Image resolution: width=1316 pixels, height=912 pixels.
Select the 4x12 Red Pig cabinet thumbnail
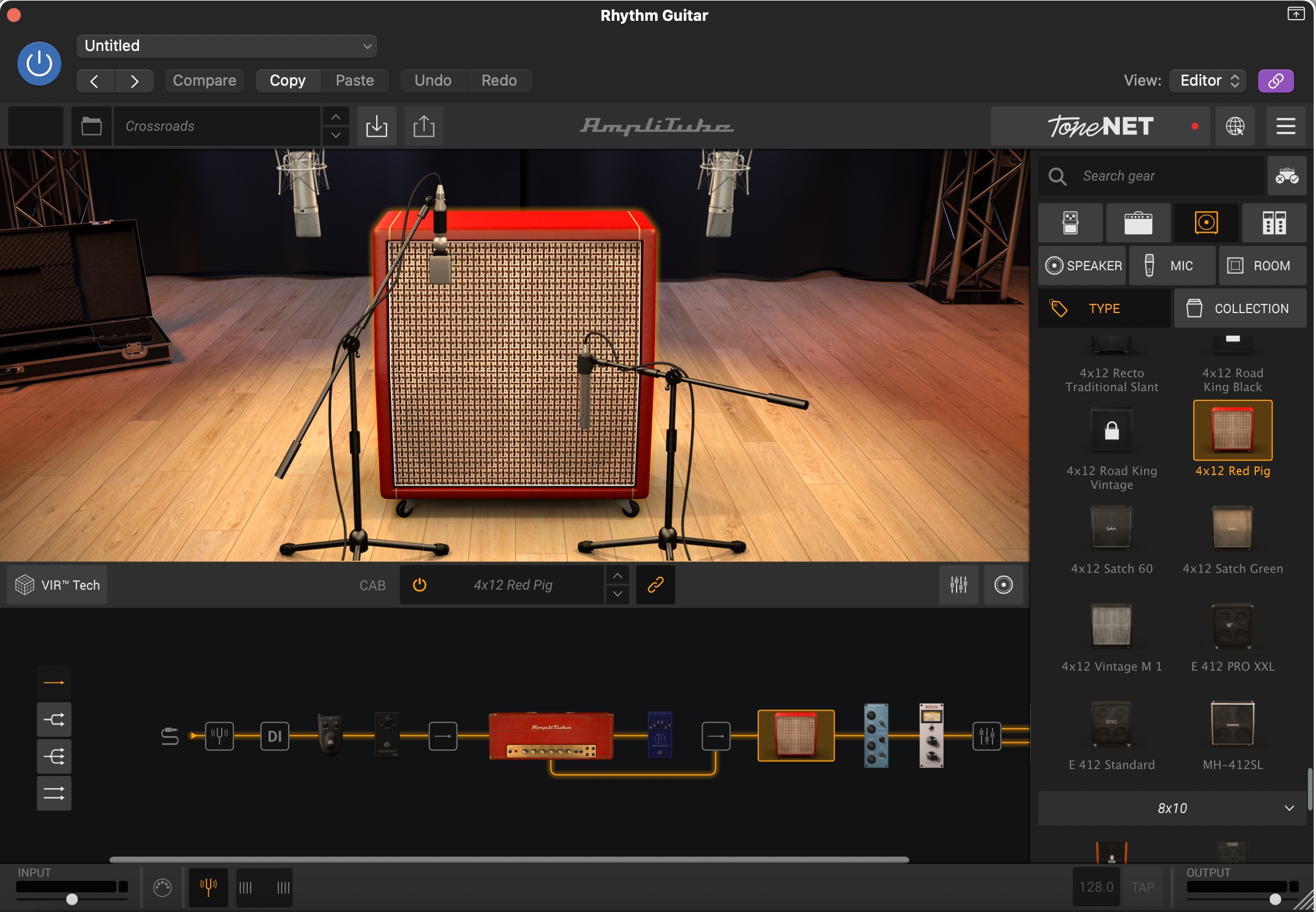click(1233, 430)
